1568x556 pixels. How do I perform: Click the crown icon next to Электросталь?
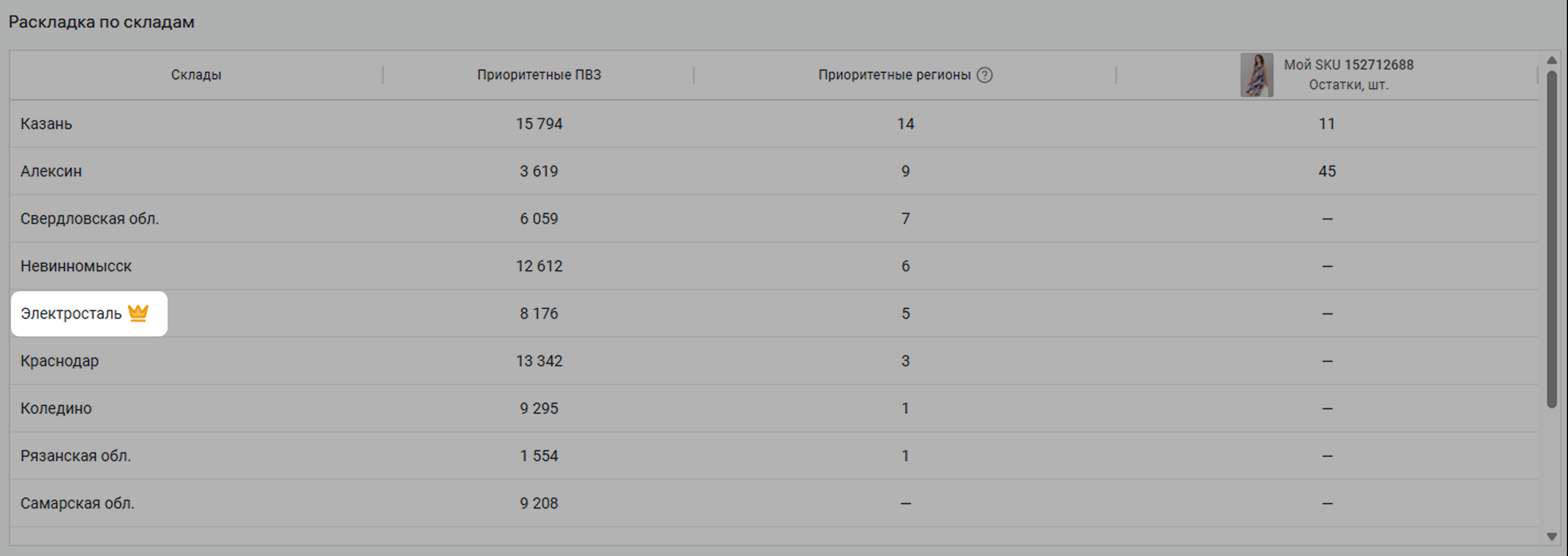click(138, 313)
